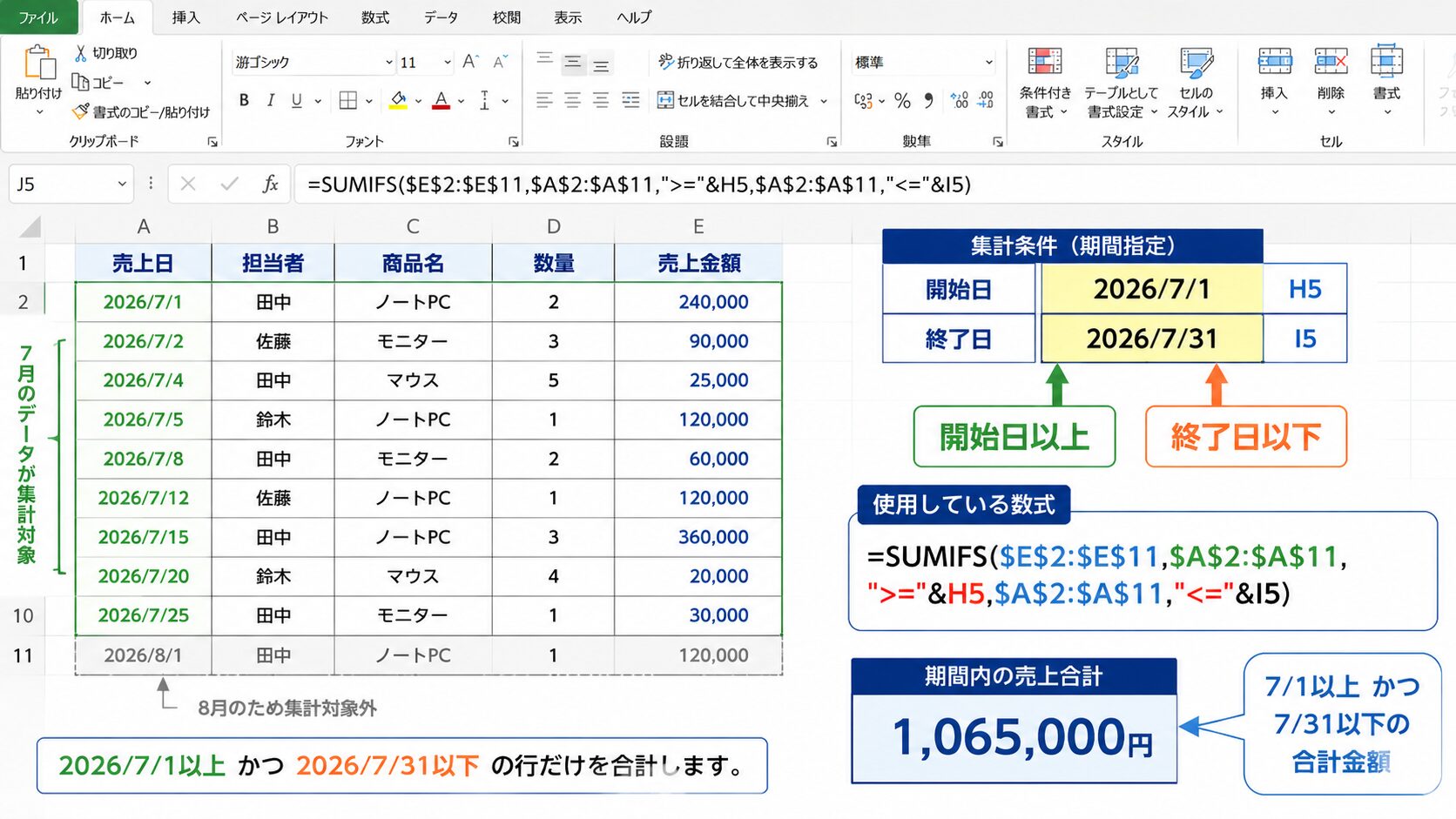
Task: Select column E header
Action: [x=698, y=226]
